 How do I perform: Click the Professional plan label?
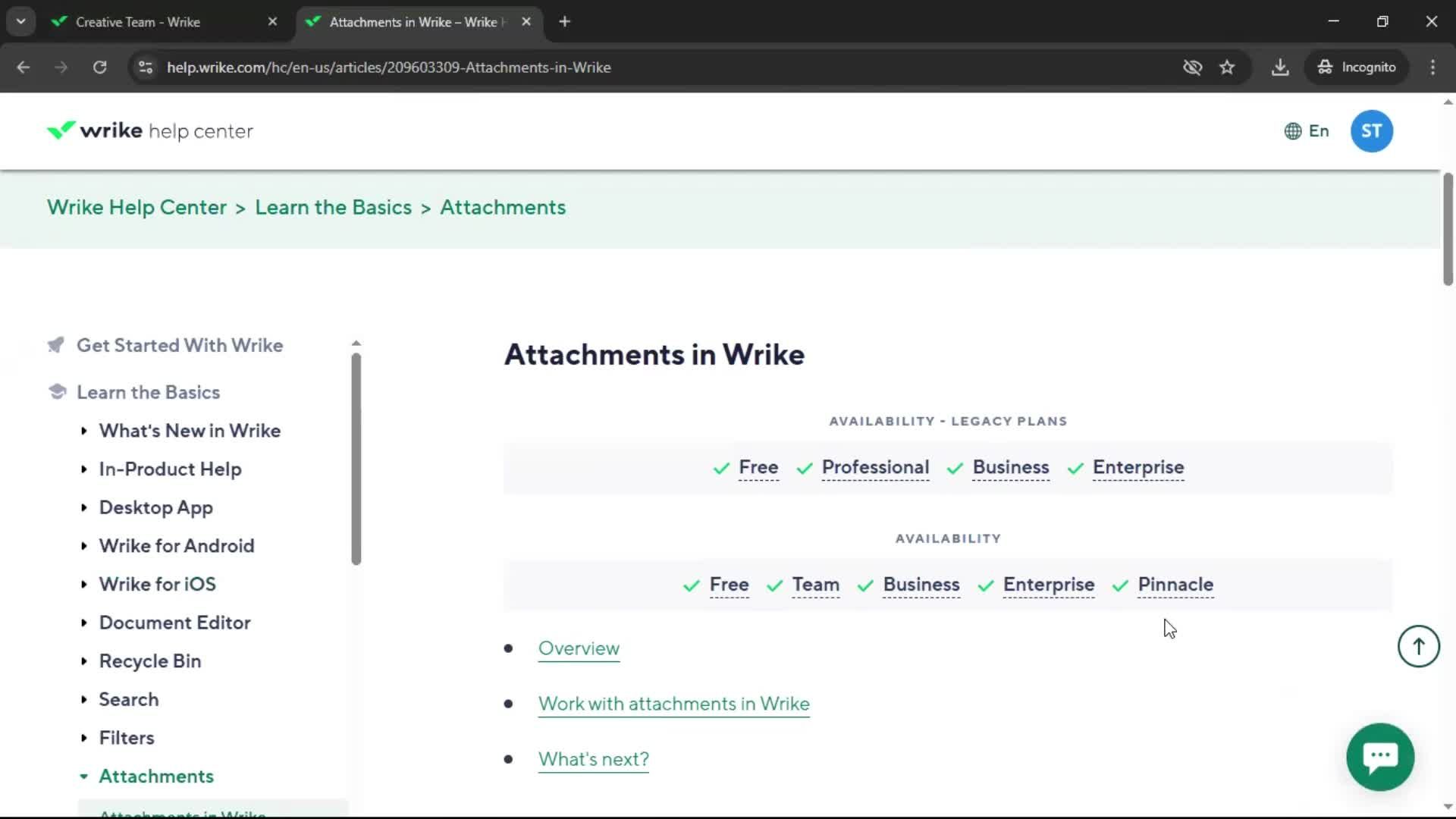[875, 468]
